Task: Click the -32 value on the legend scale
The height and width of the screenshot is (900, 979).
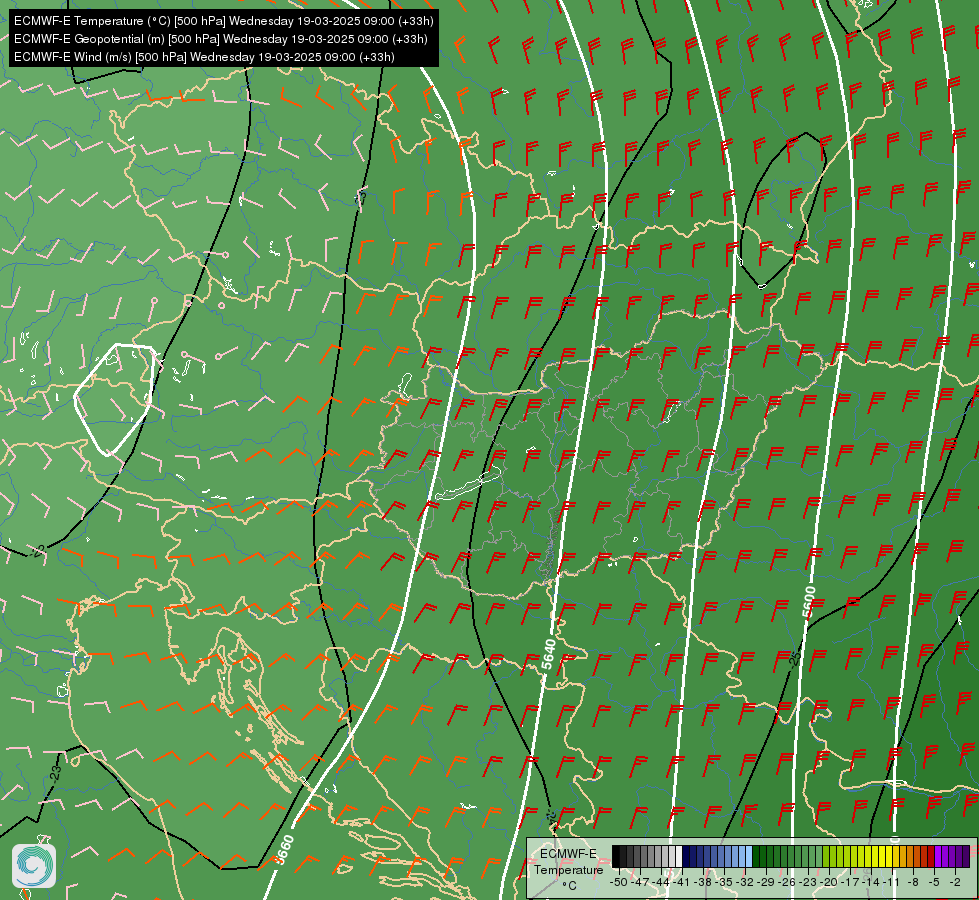Action: [x=745, y=882]
